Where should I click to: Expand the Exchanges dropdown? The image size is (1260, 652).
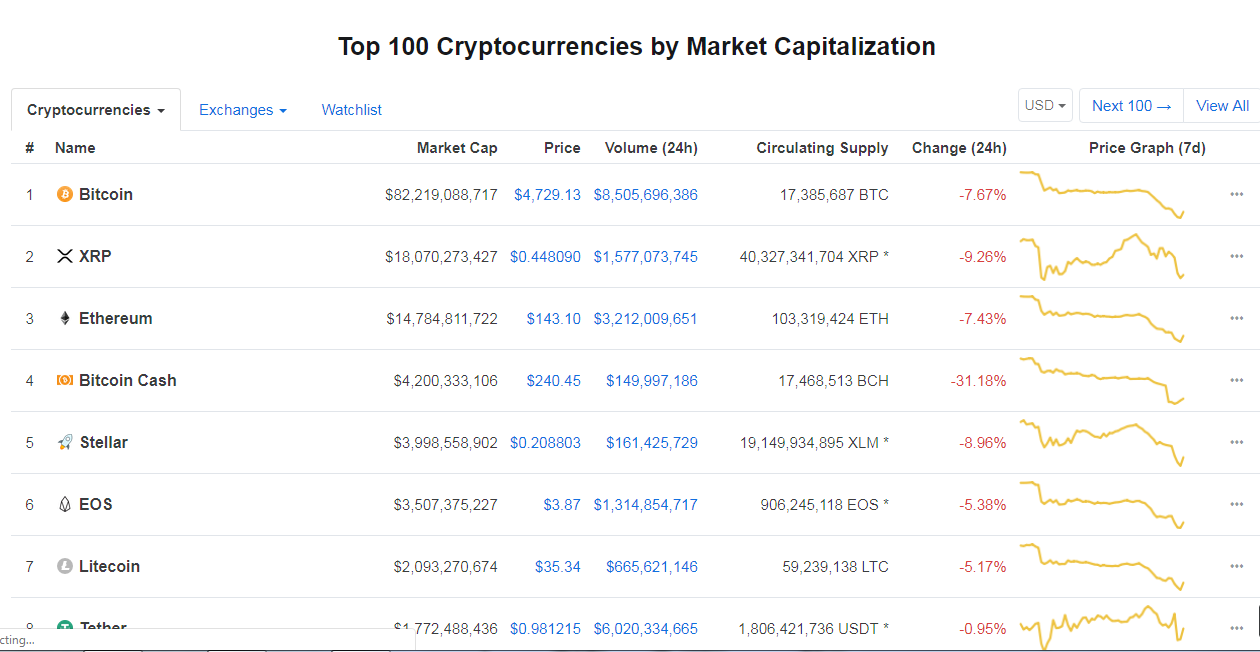coord(243,110)
